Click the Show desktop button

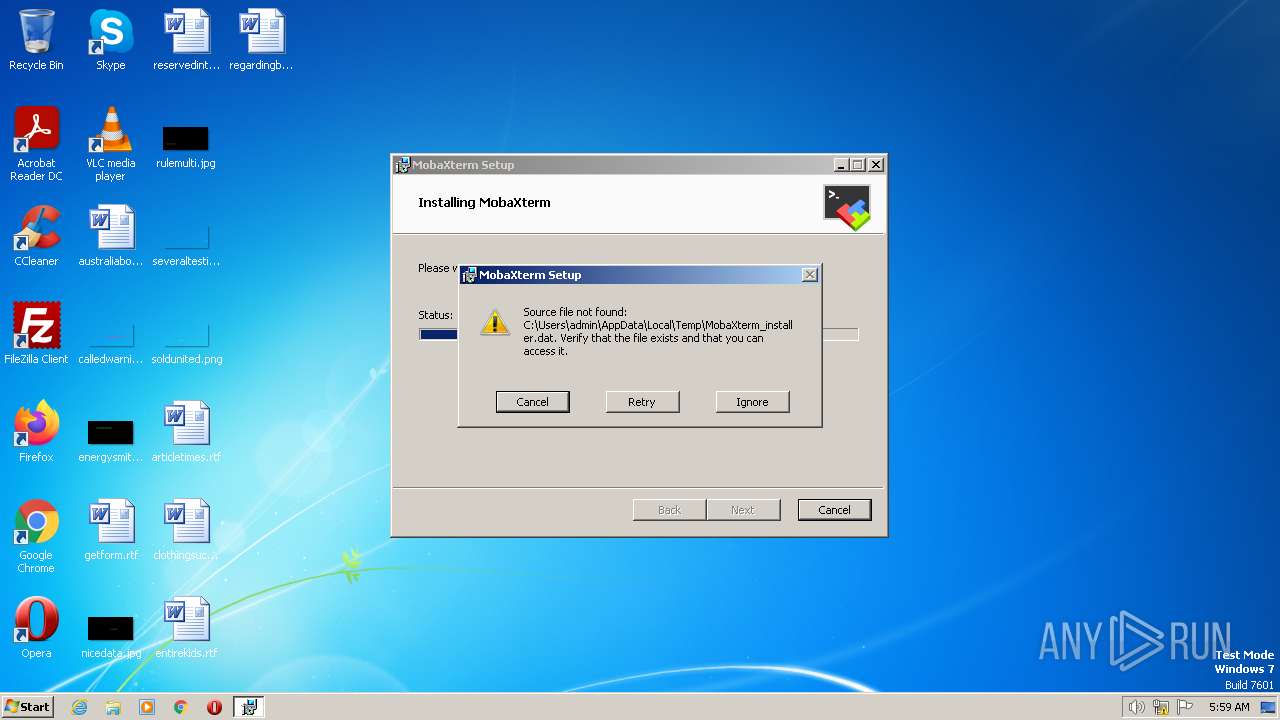click(1270, 707)
